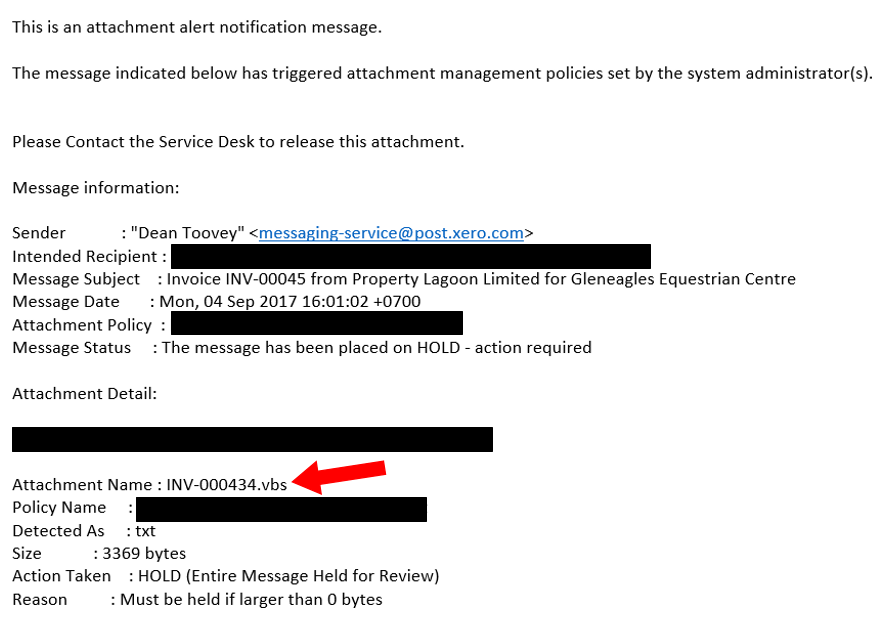
Task: Click the sentence about attachment management policies
Action: coord(441,73)
